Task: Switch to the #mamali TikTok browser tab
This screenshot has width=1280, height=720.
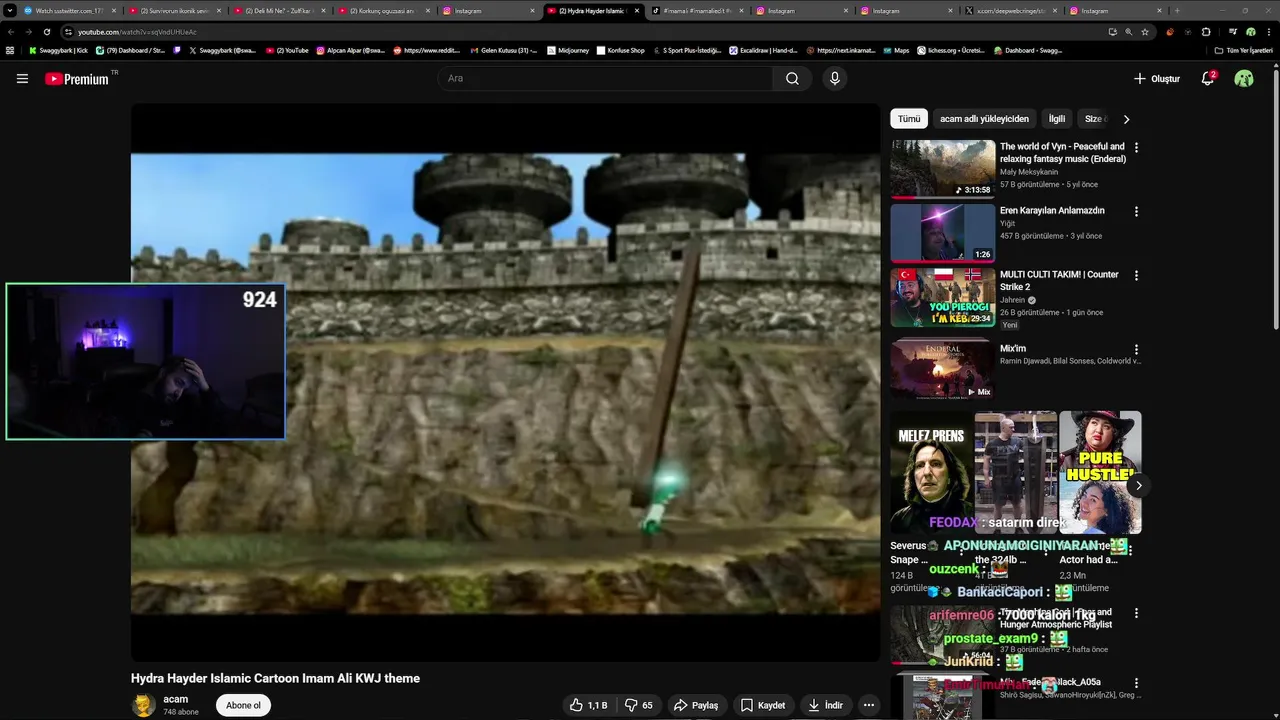Action: coord(696,10)
